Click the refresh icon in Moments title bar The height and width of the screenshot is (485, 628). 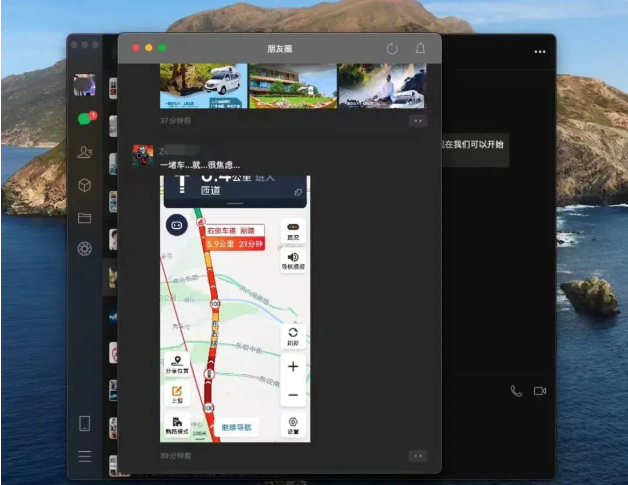coord(392,49)
